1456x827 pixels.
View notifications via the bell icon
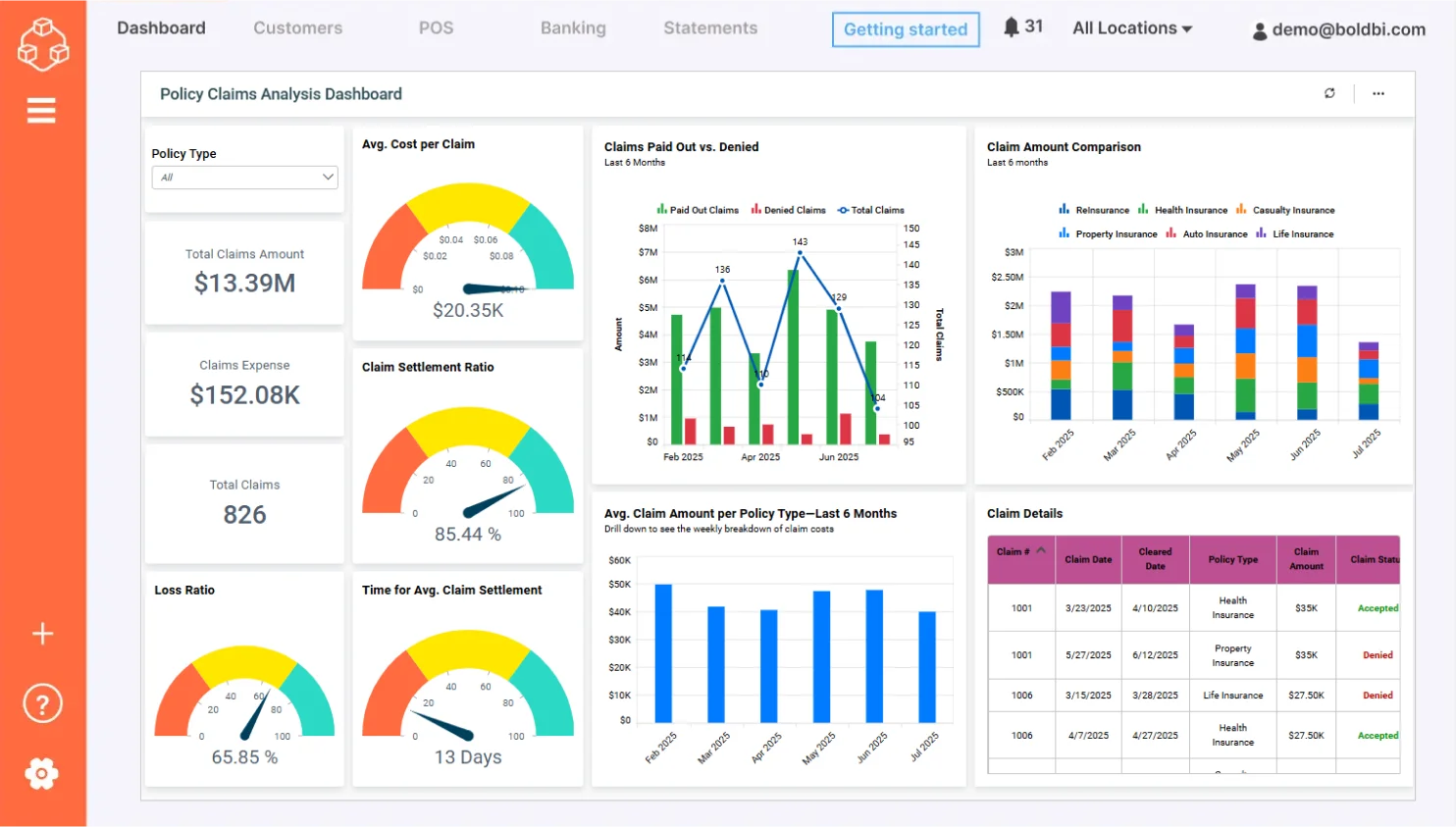pos(1011,27)
